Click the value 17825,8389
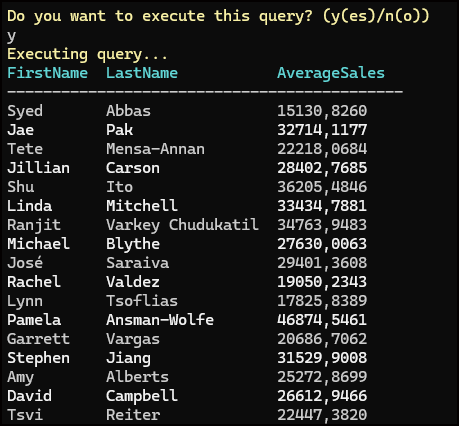Viewport: 459px width, 426px height. tap(322, 301)
